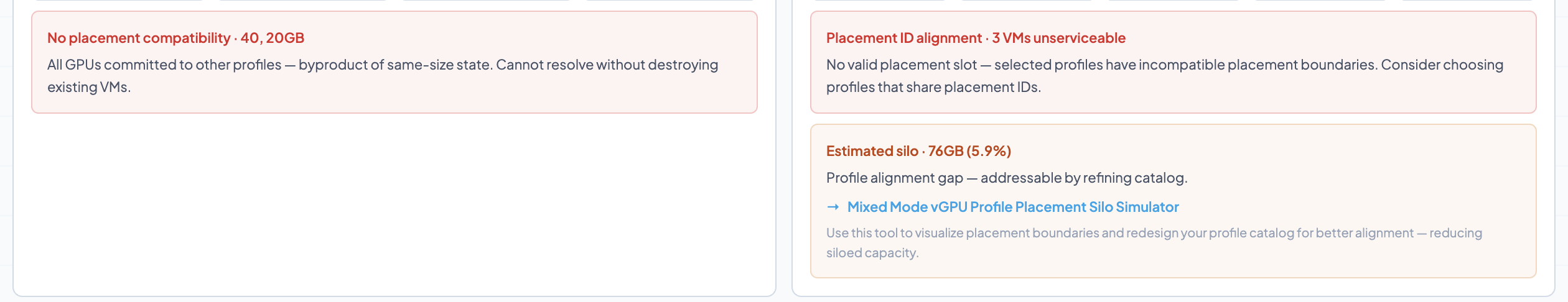The height and width of the screenshot is (302, 1568).
Task: Click the "byproduct of same-size state" phrase
Action: click(x=394, y=65)
